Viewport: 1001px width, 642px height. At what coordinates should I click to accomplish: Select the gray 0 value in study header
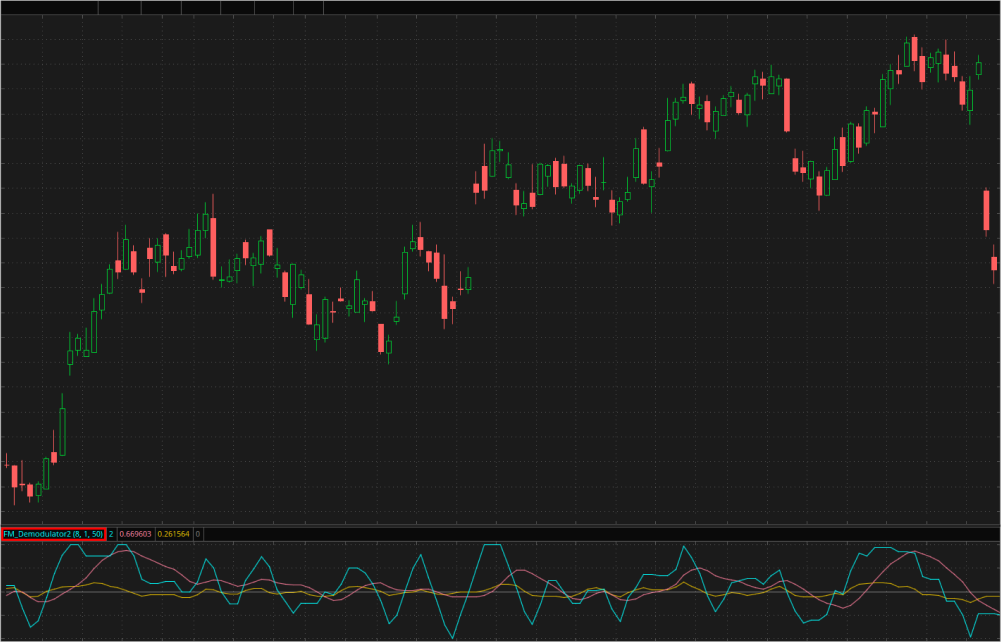tap(198, 534)
